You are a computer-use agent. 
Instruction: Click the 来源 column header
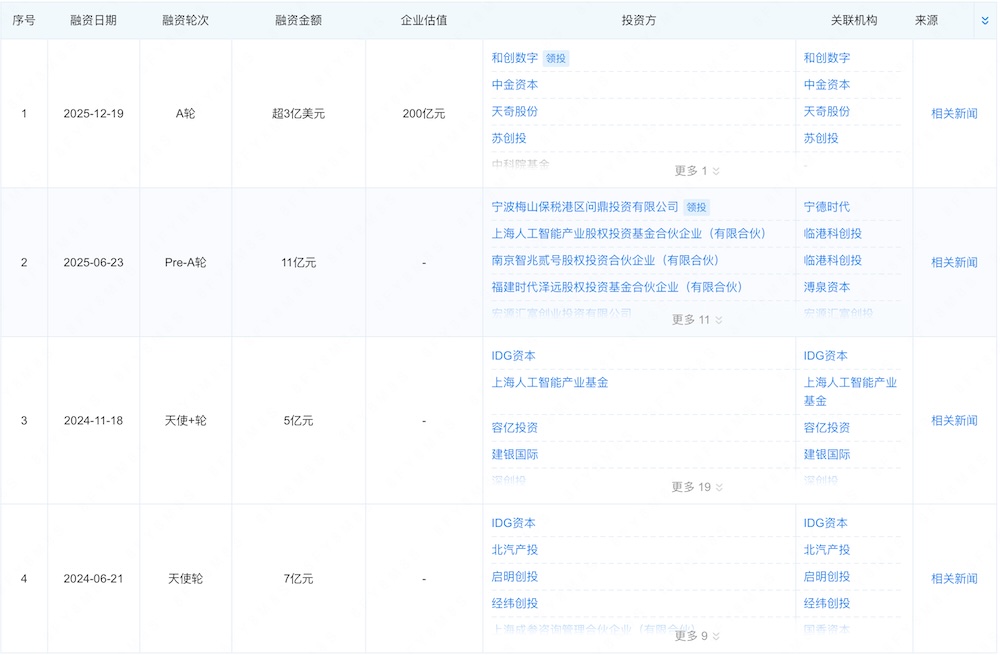tap(926, 20)
